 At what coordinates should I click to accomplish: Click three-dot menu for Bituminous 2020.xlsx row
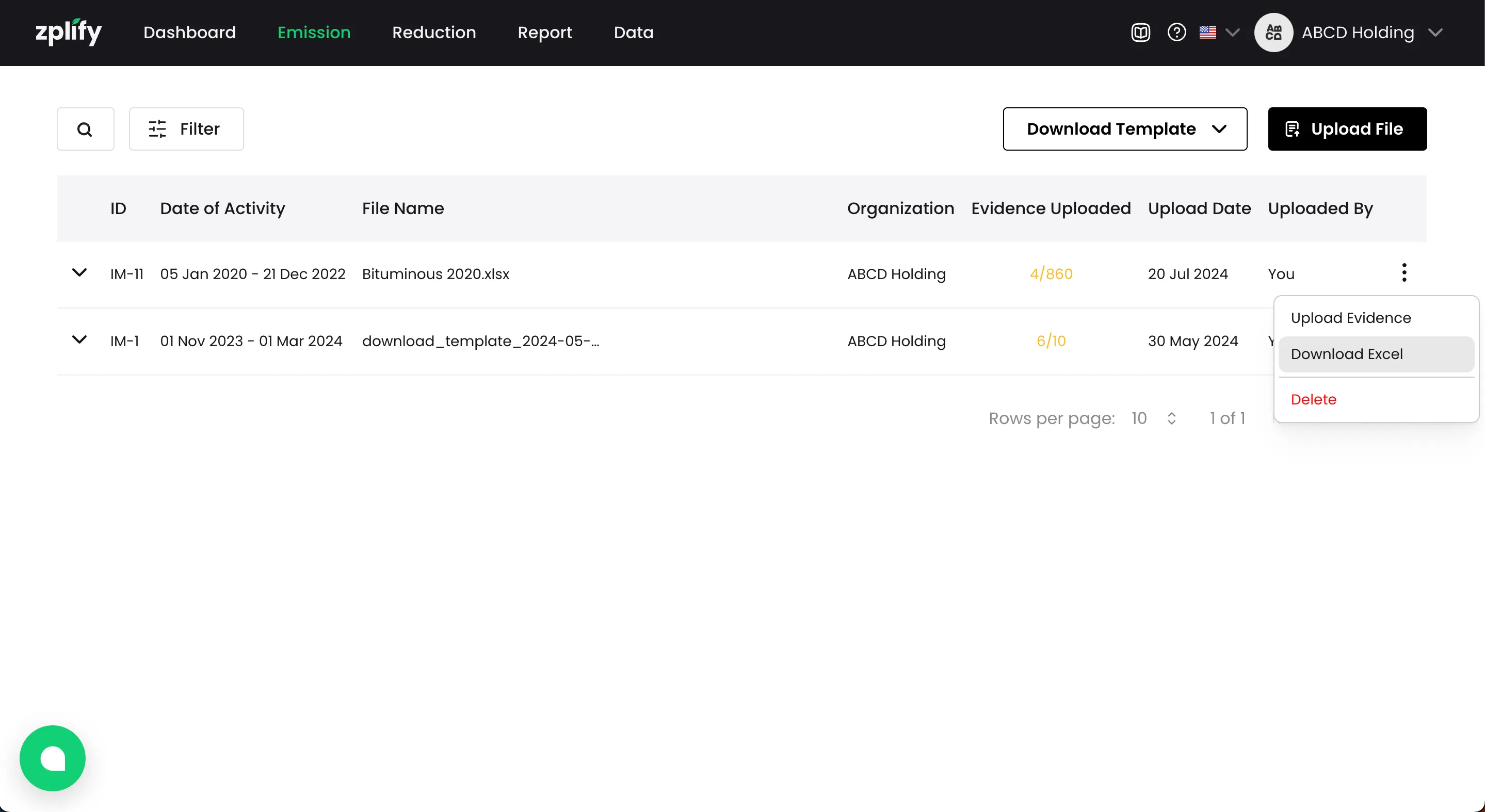1403,272
